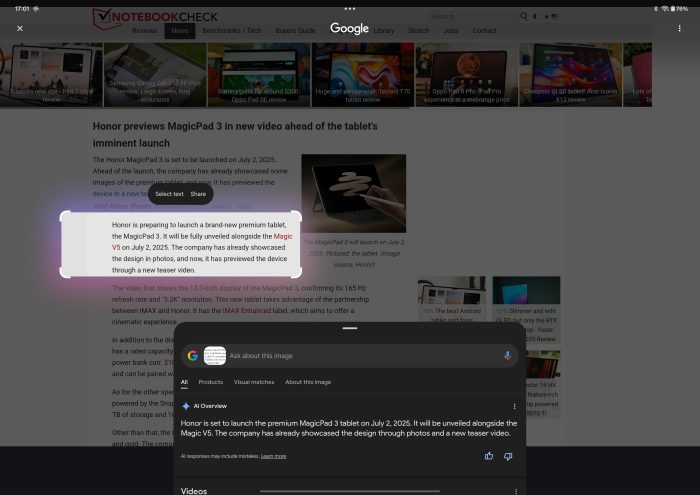Tap the Google G logo in search bar

pos(192,355)
